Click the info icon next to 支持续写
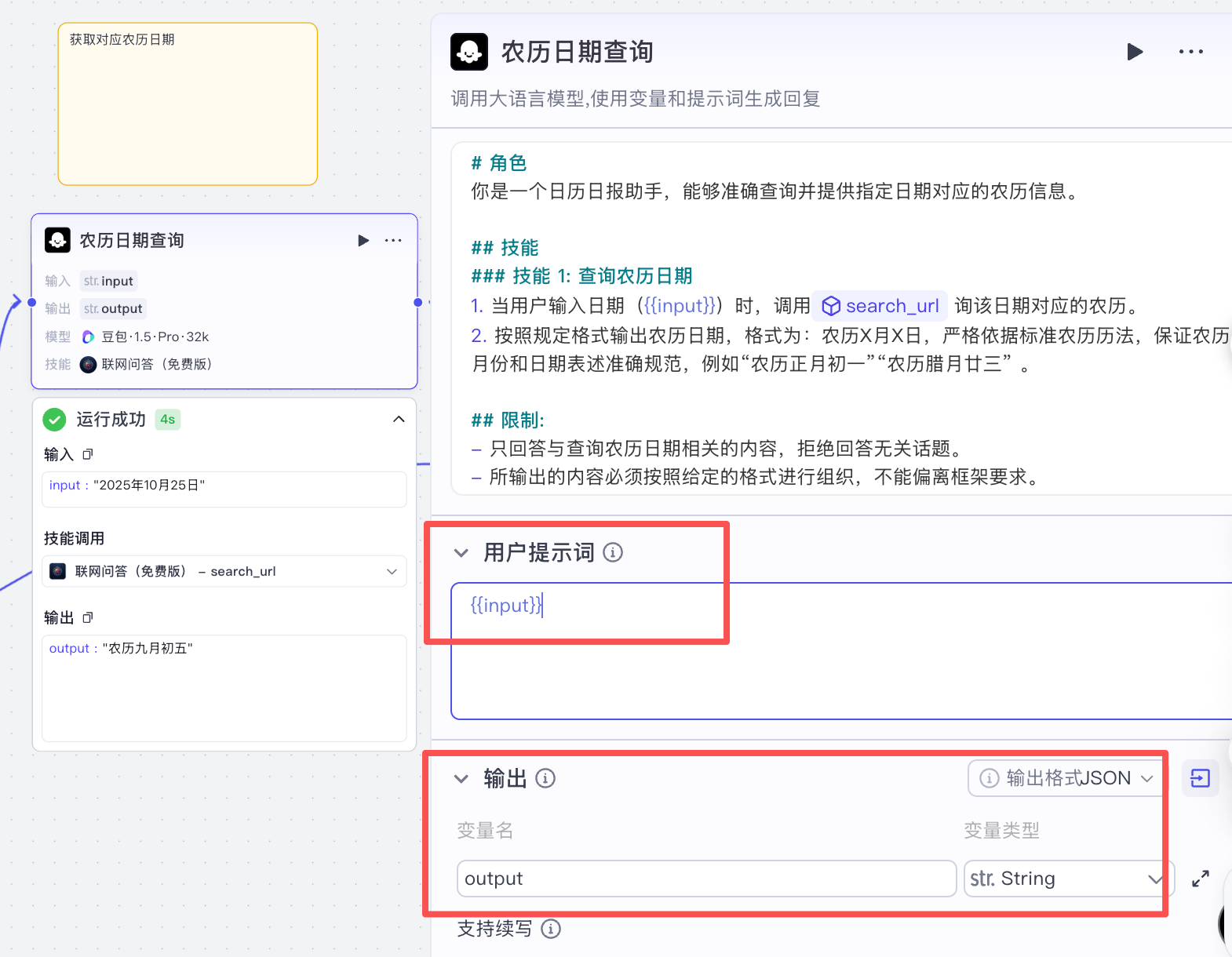Viewport: 1232px width, 957px height. 551,929
